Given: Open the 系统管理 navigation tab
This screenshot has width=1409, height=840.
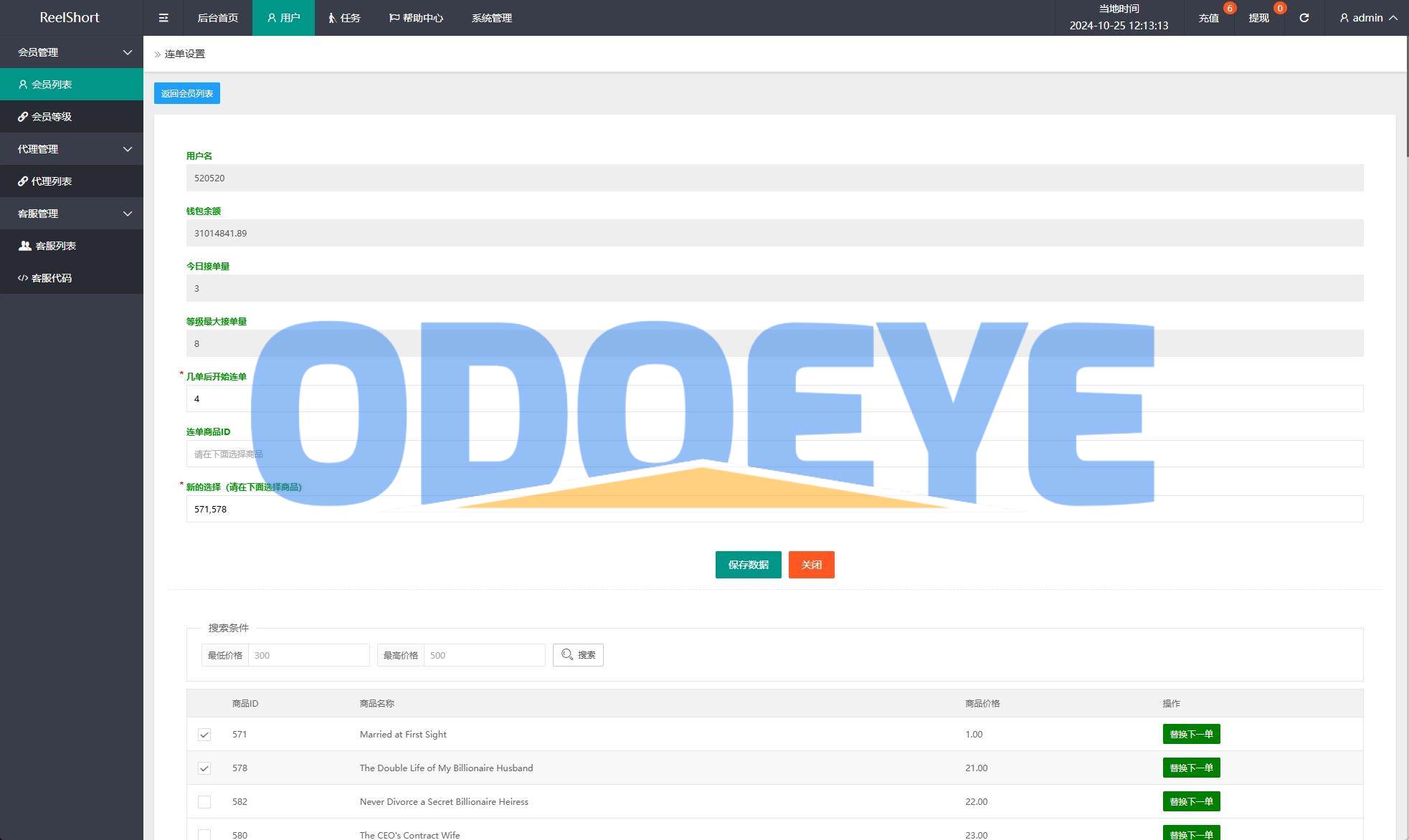Looking at the screenshot, I should point(491,18).
